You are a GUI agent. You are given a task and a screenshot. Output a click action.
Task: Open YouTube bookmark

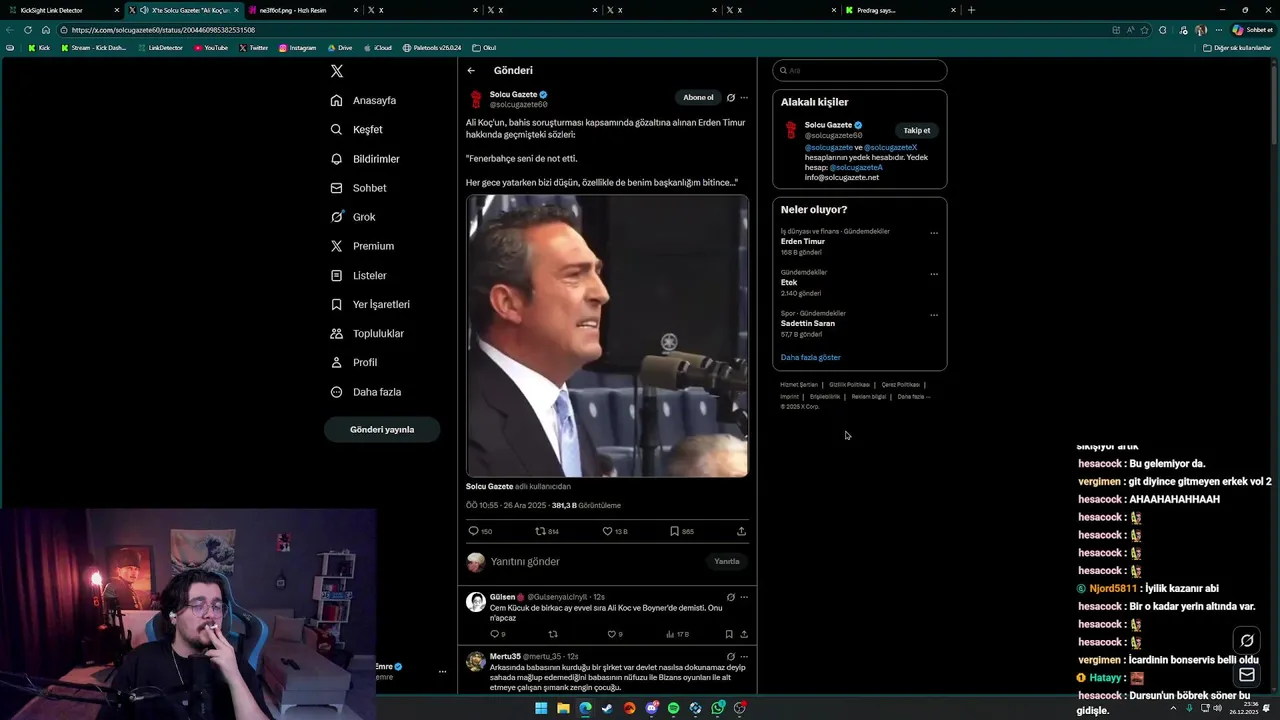point(211,48)
